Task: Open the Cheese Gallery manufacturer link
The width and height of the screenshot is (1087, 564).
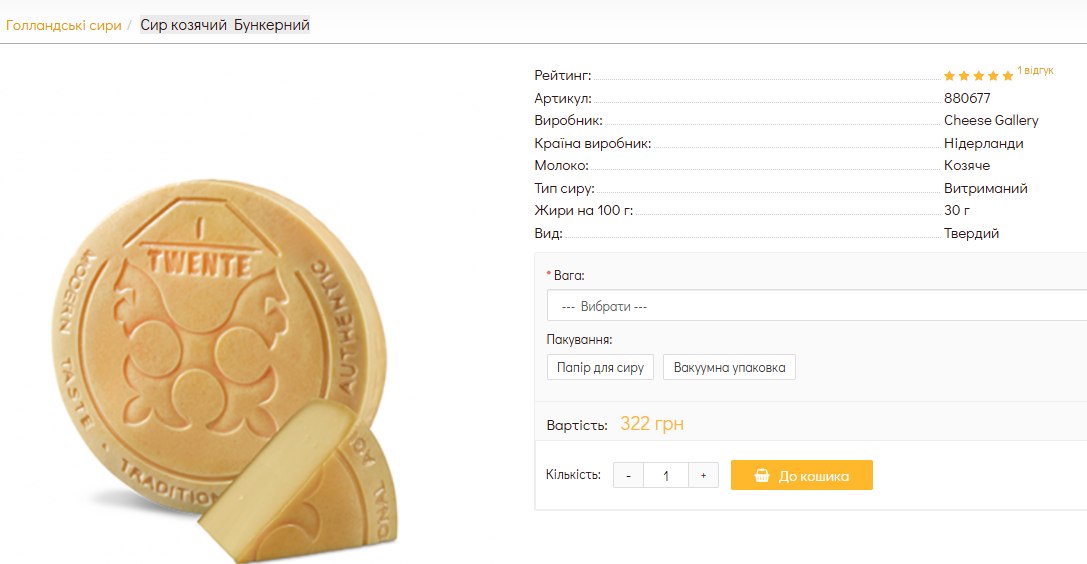Action: click(991, 120)
